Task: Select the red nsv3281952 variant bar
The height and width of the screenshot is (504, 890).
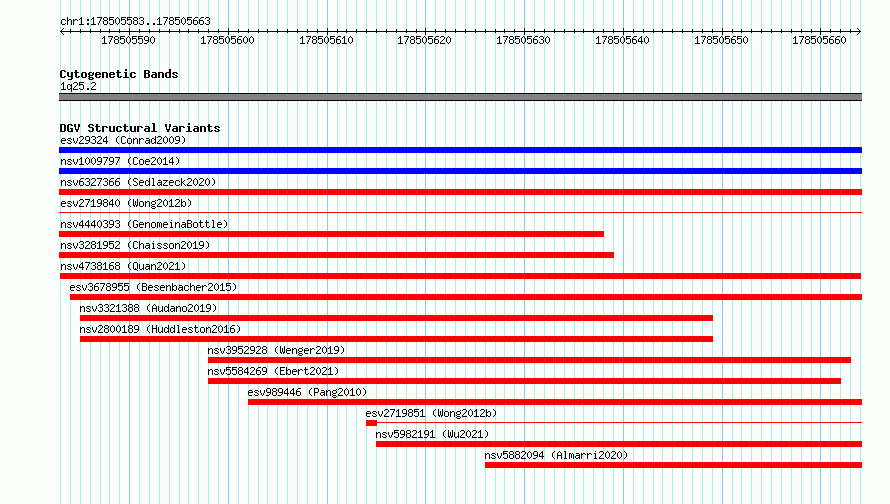Action: click(337, 255)
